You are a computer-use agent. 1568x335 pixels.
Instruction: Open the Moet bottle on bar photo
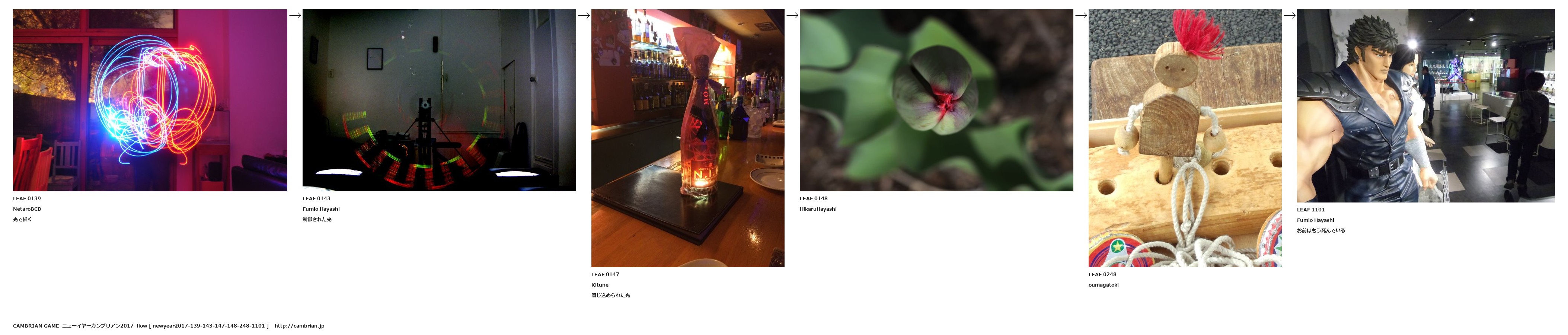point(688,138)
